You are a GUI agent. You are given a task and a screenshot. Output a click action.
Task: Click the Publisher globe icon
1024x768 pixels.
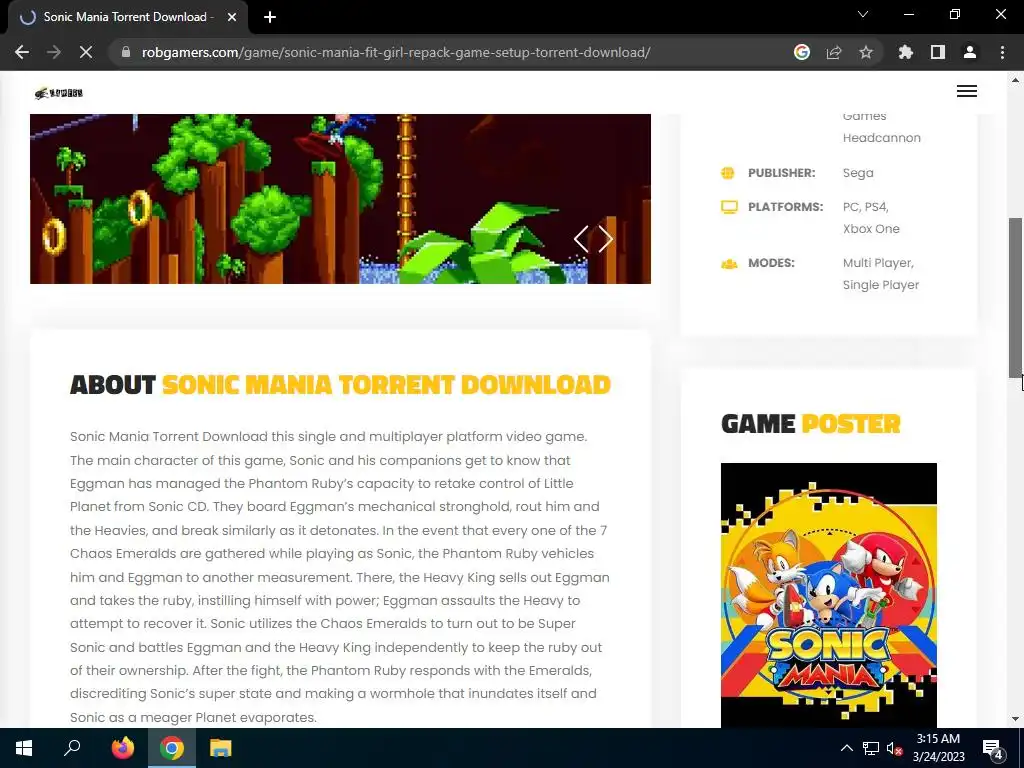(x=728, y=173)
